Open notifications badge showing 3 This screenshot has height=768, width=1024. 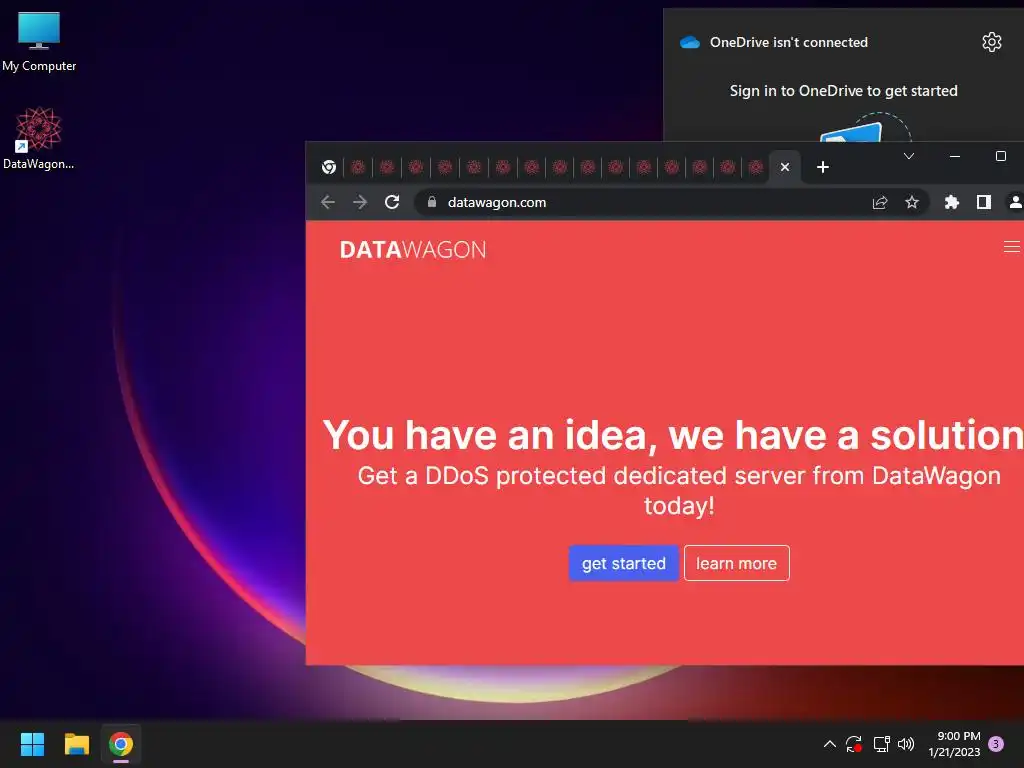(996, 744)
